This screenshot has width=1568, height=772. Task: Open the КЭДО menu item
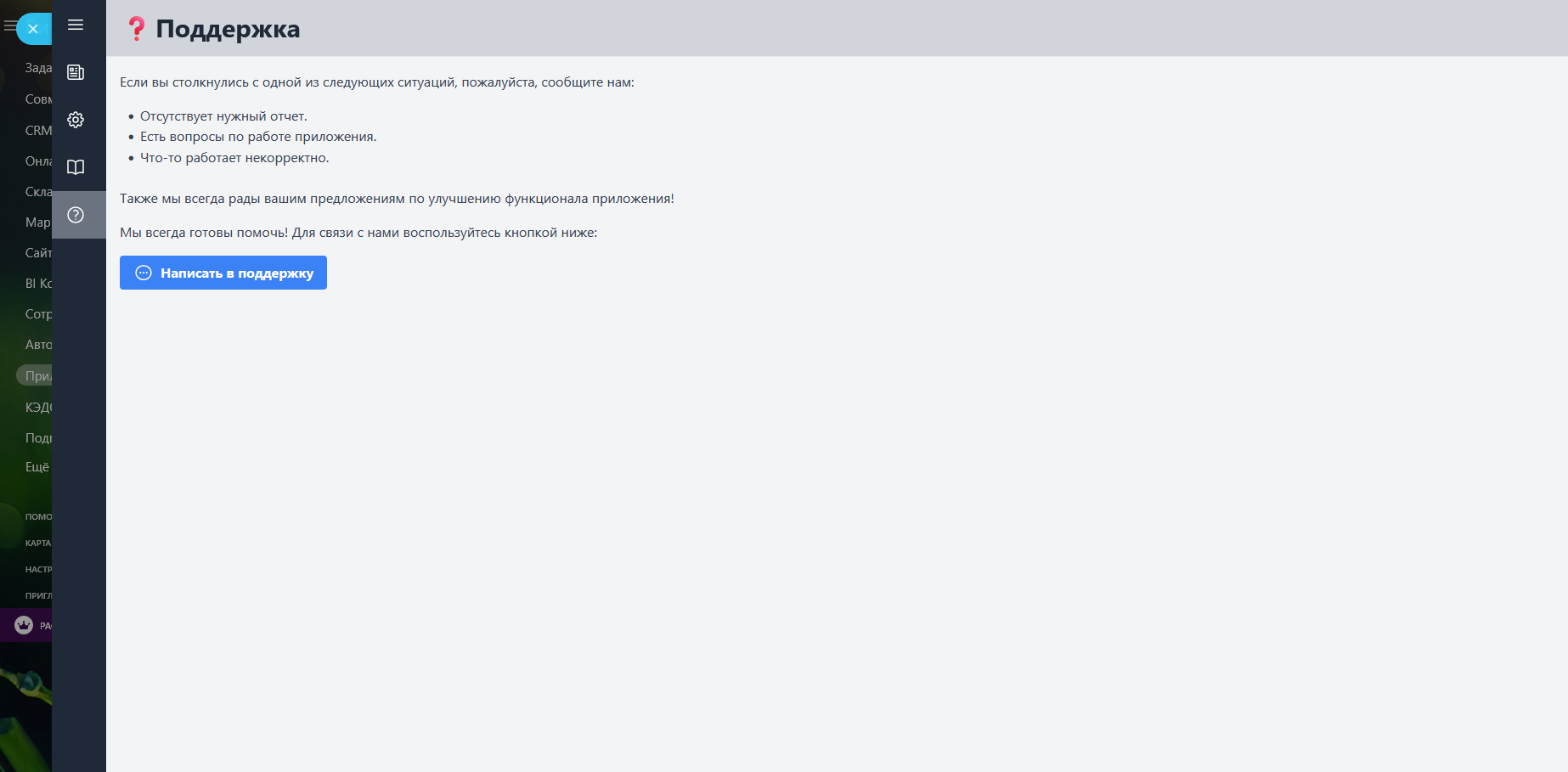[38, 408]
